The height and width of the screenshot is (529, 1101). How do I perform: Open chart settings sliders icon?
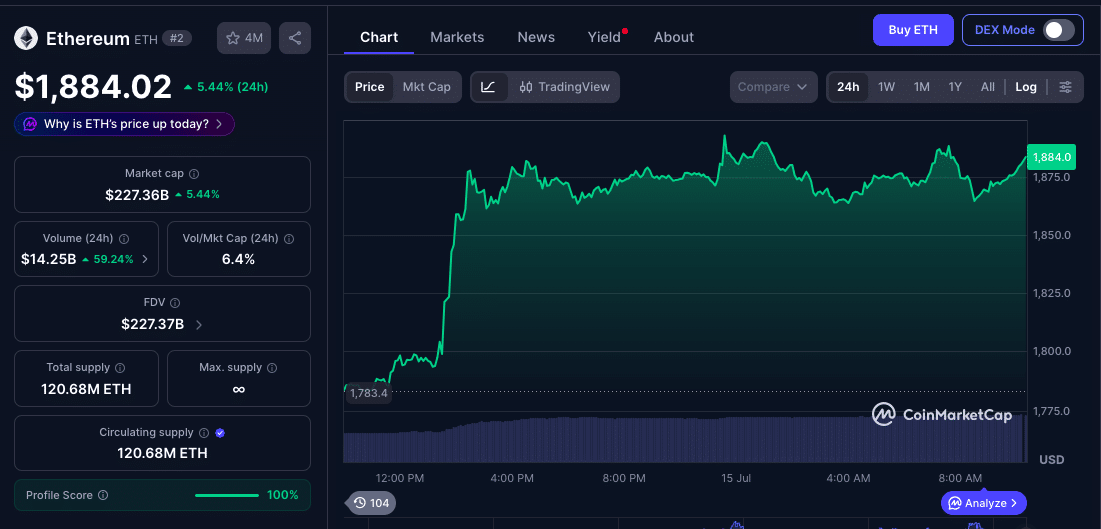coord(1066,87)
